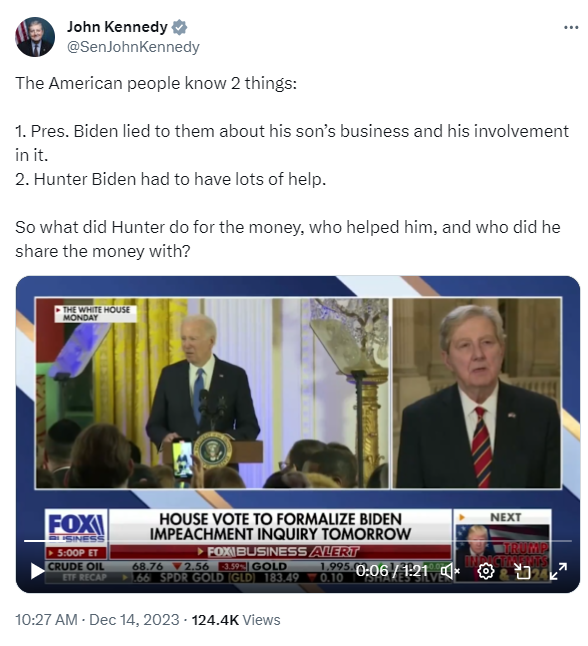The height and width of the screenshot is (646, 588).
Task: Click the blue verified badge
Action: (179, 27)
